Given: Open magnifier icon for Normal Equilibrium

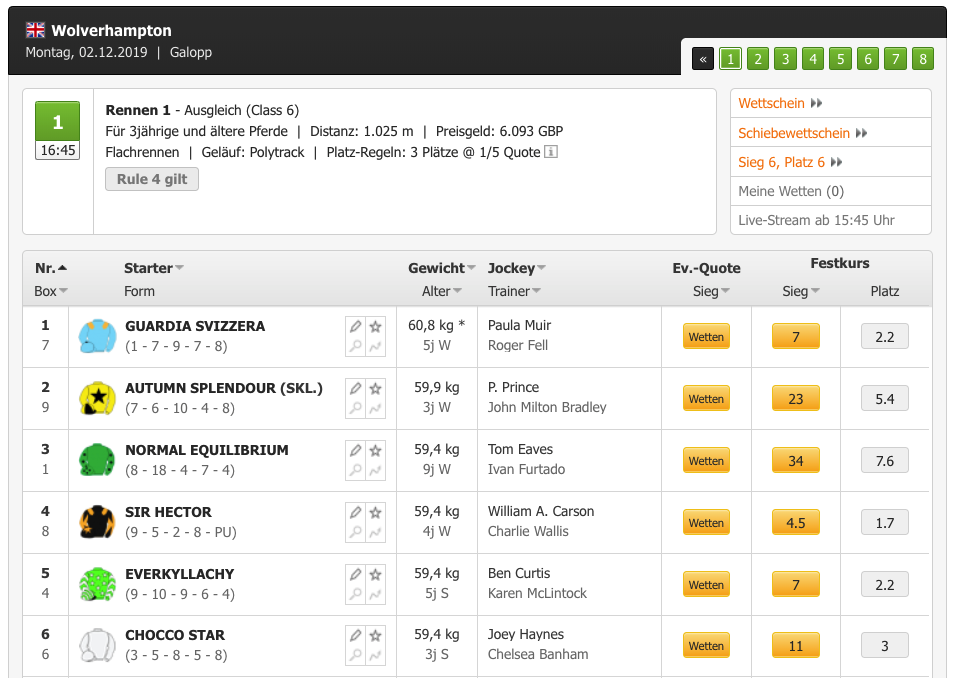Looking at the screenshot, I should tap(355, 471).
